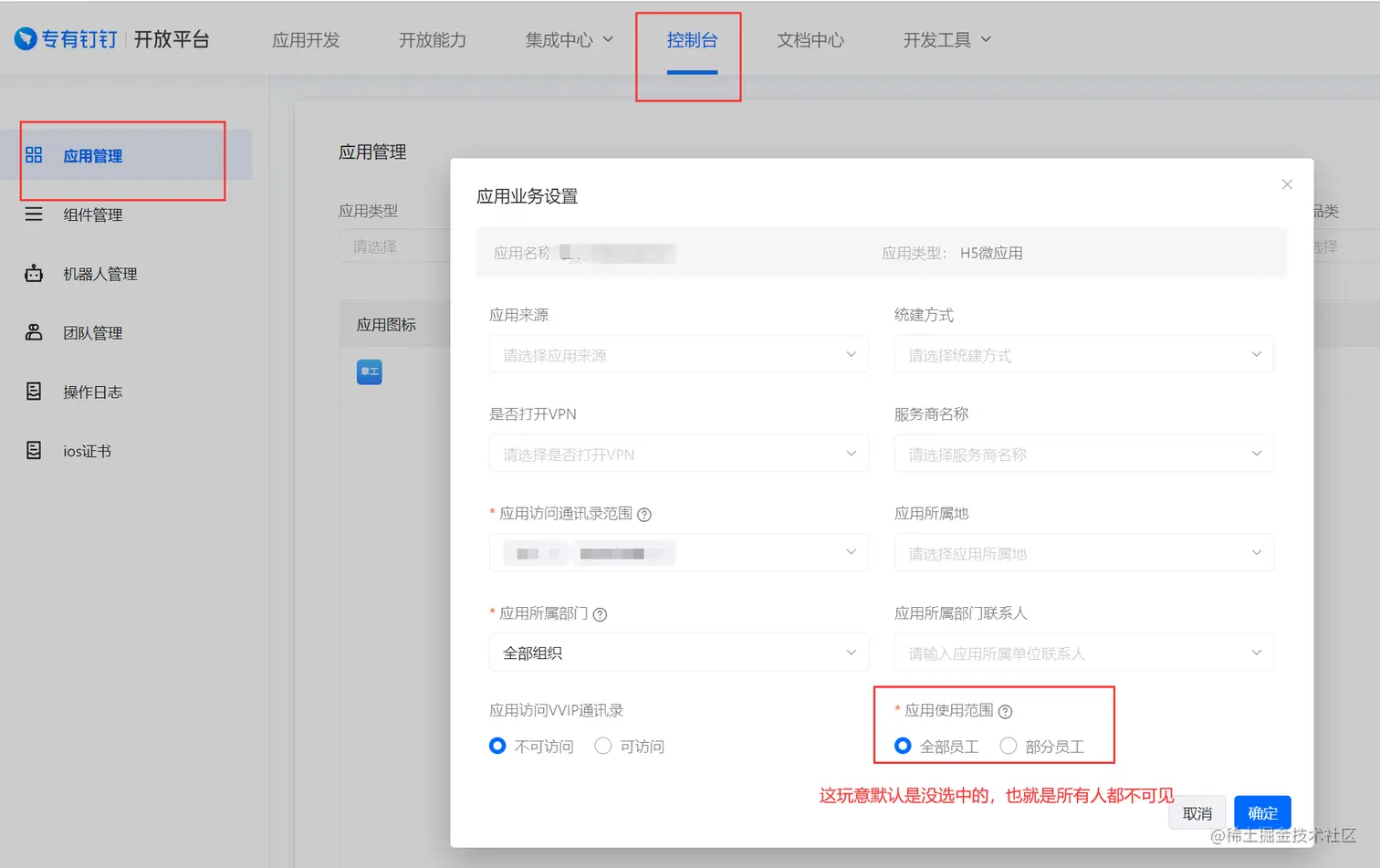Switch to the 控制台 tab

pyautogui.click(x=692, y=39)
